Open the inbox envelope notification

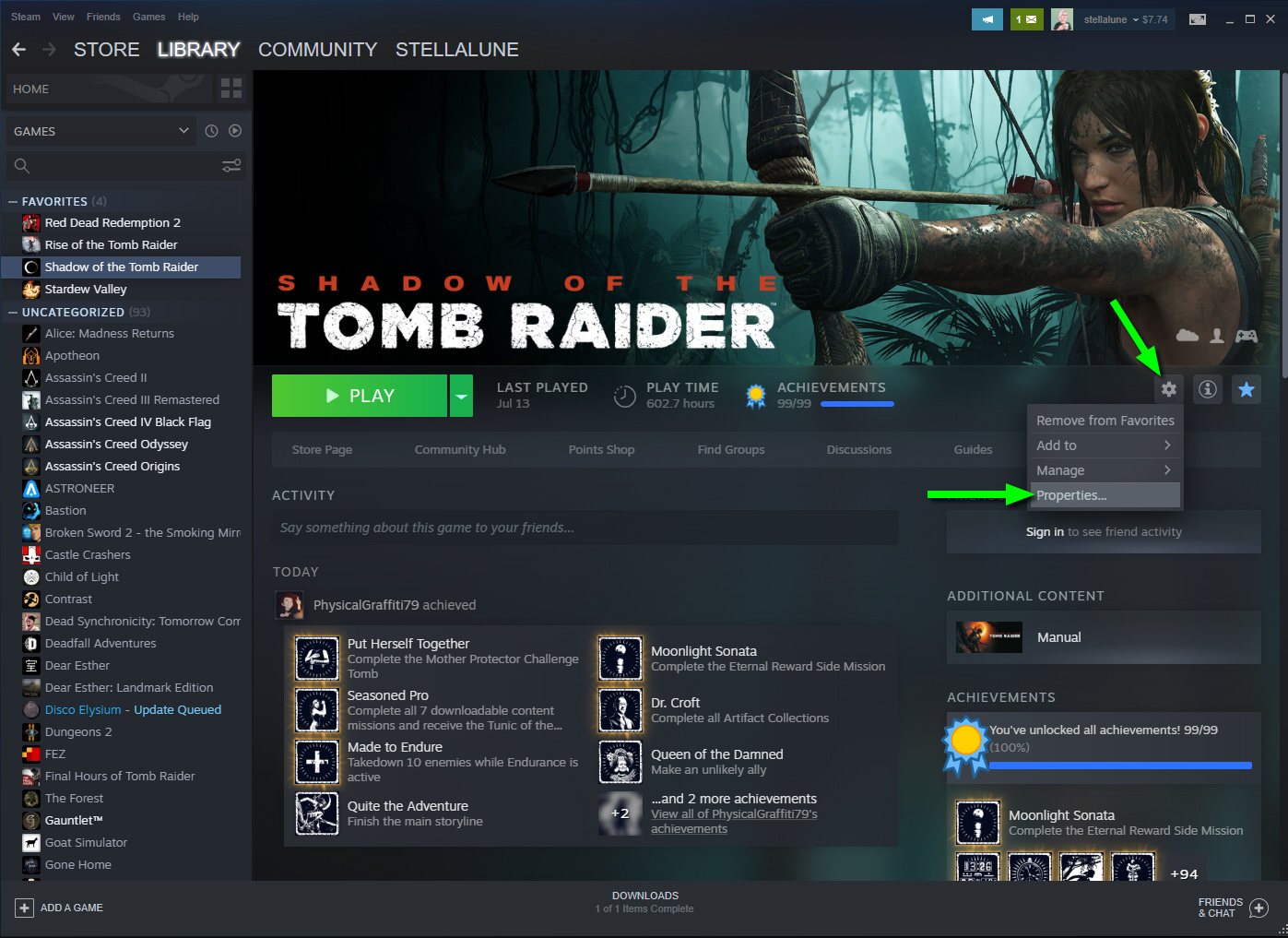pos(1026,18)
